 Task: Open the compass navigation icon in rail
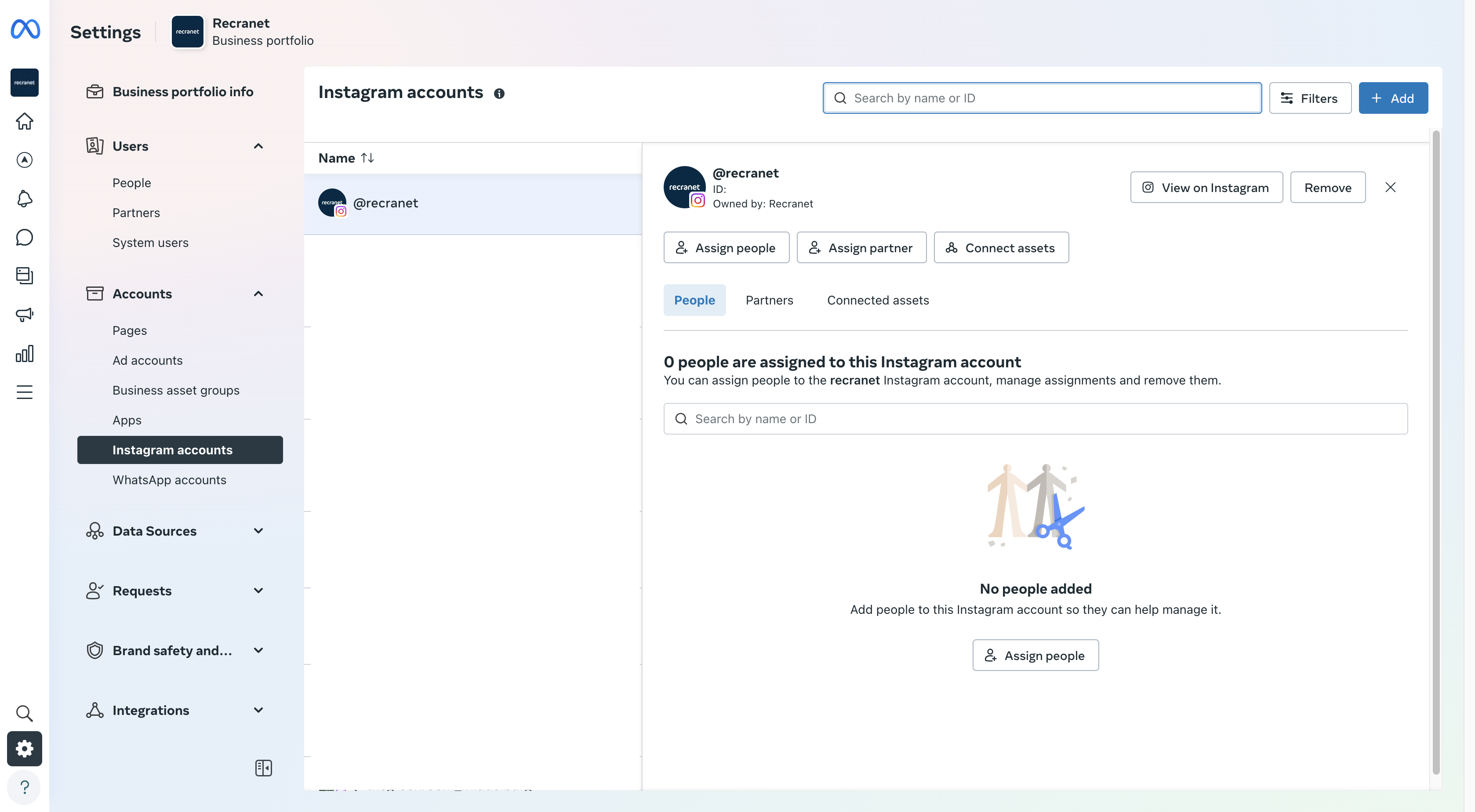click(x=25, y=160)
